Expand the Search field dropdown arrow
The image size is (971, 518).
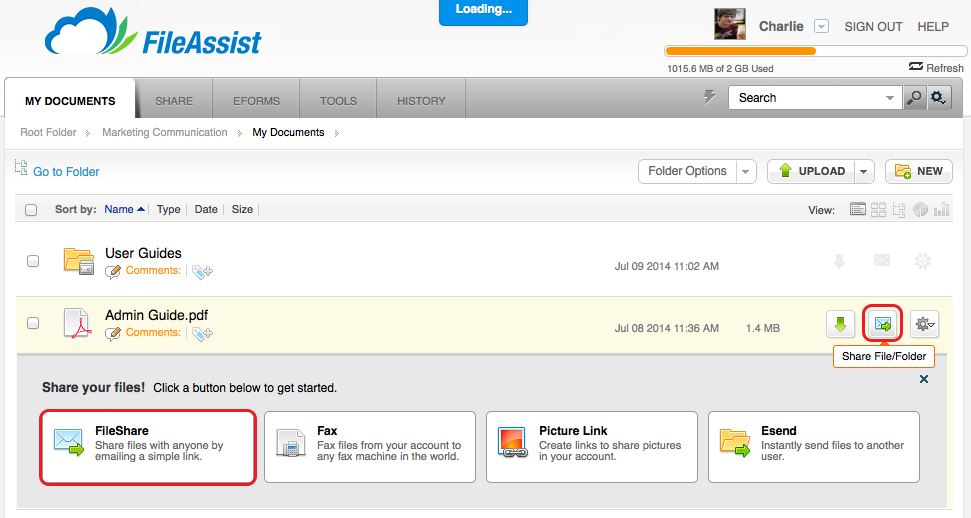click(890, 98)
